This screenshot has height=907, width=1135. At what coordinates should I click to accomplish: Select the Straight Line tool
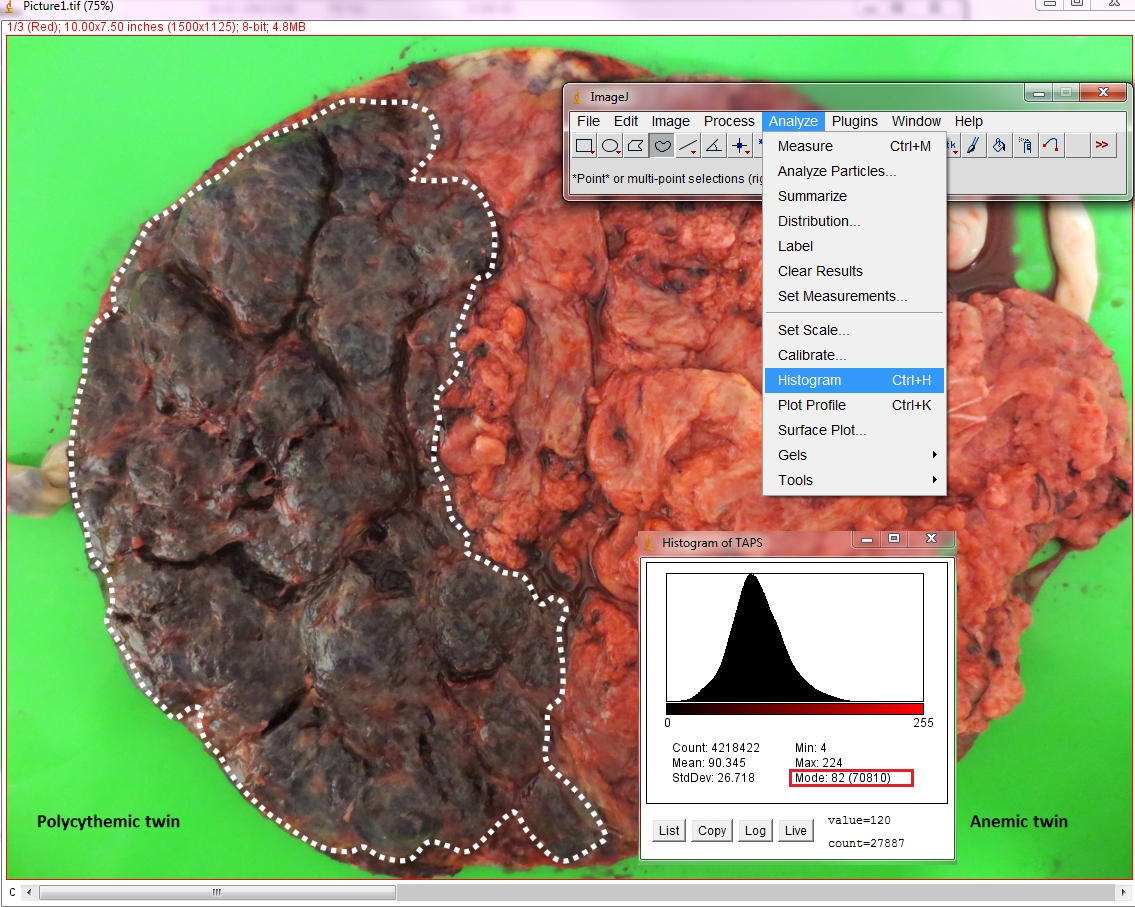[x=688, y=146]
